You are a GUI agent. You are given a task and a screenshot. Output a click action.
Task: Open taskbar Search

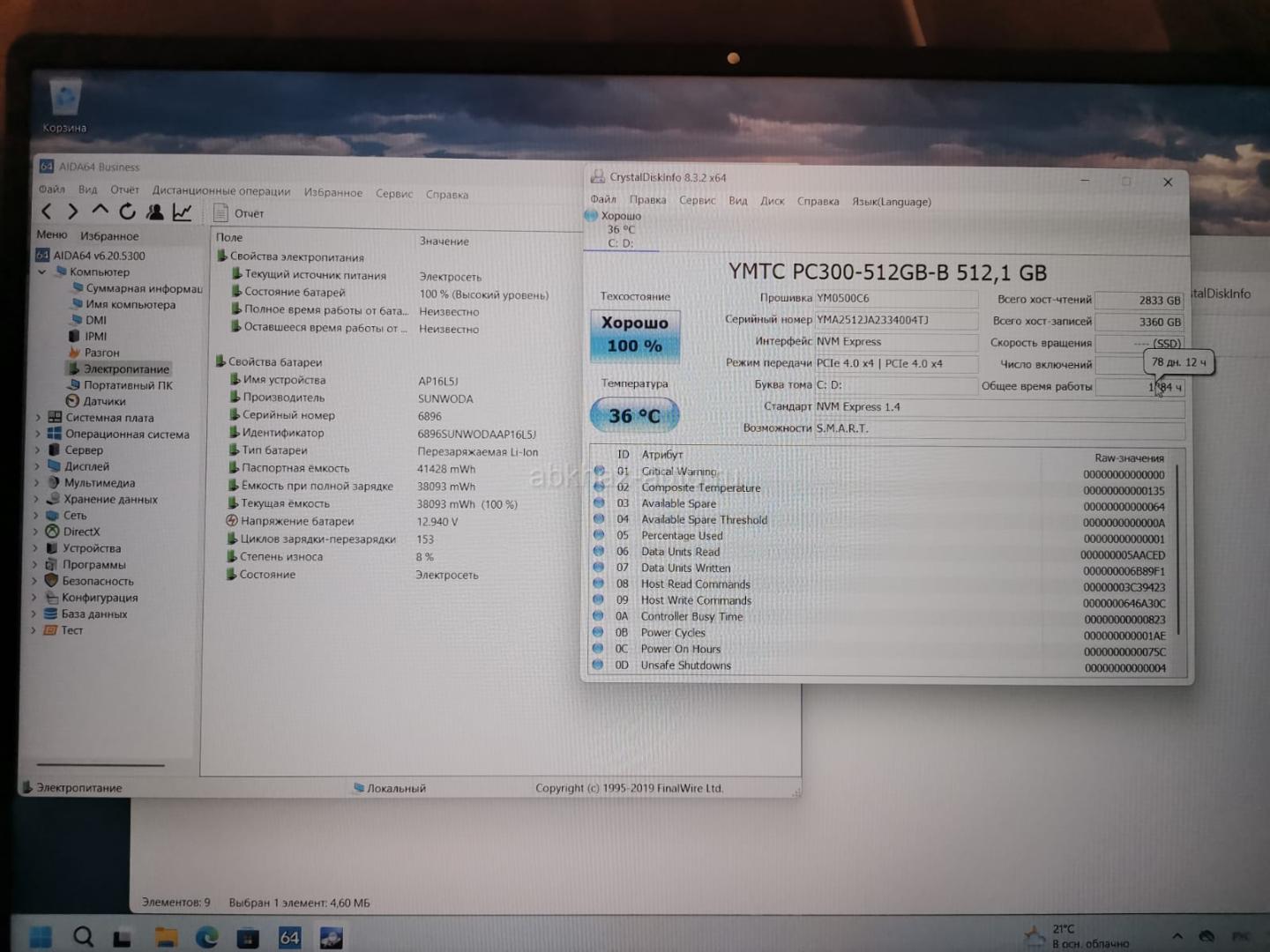click(83, 936)
